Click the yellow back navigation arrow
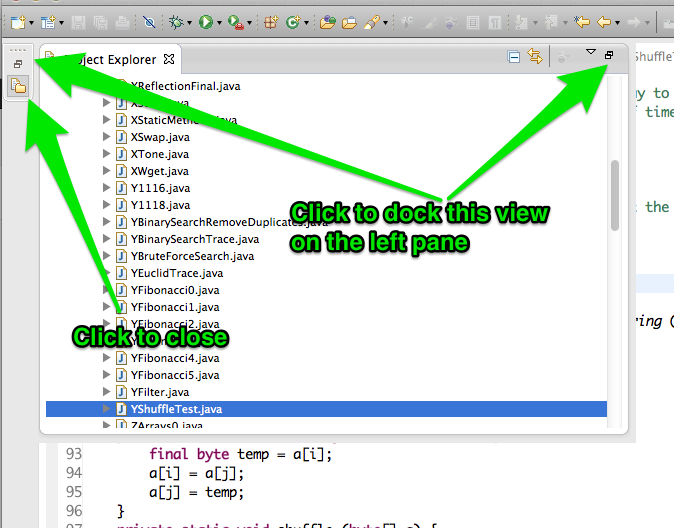 point(603,21)
